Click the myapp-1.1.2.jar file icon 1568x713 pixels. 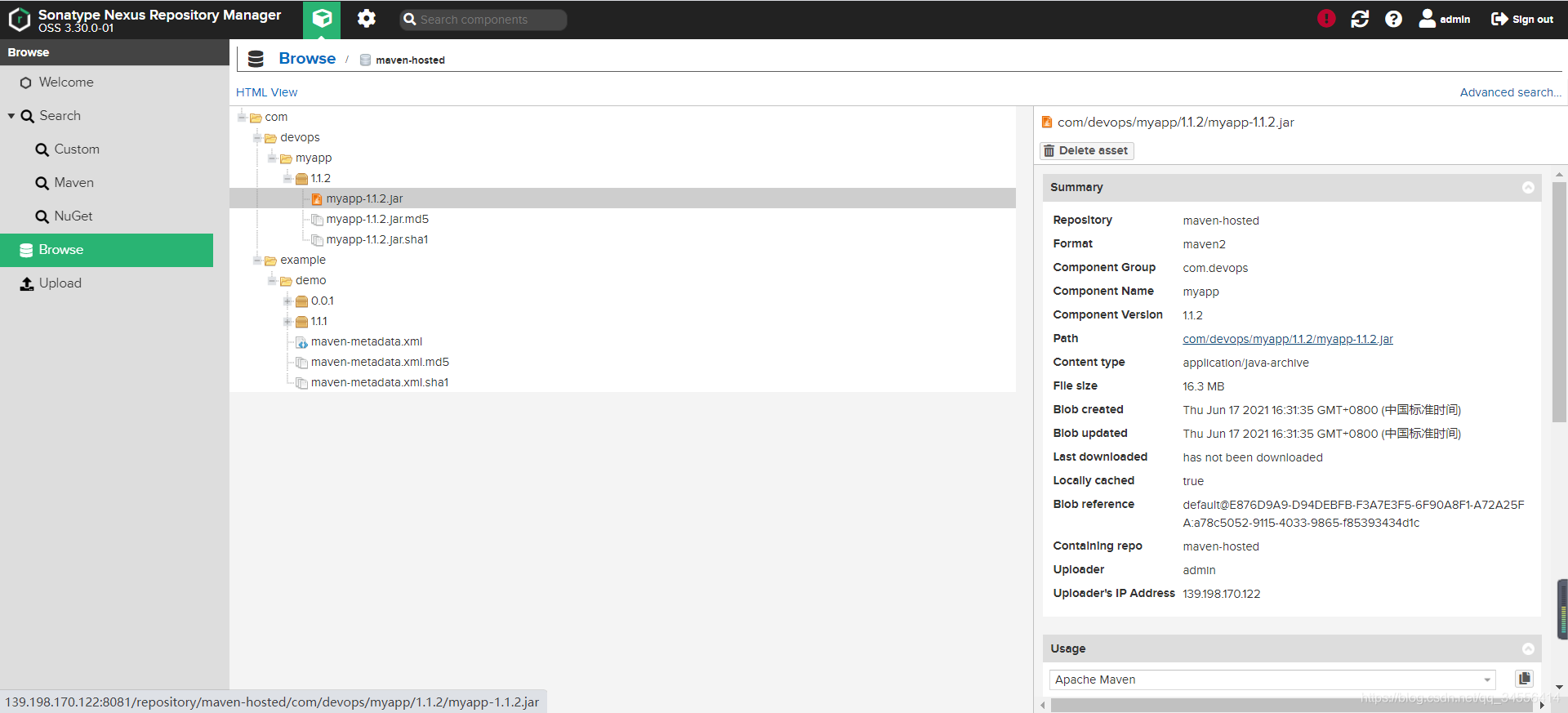[x=317, y=199]
